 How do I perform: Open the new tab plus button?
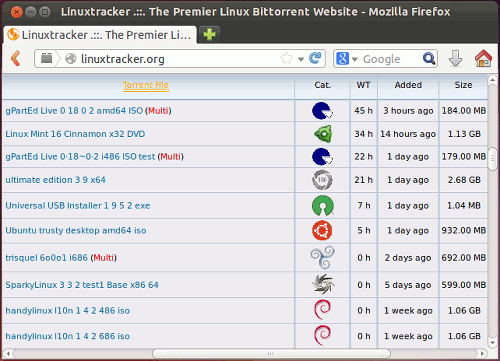209,34
